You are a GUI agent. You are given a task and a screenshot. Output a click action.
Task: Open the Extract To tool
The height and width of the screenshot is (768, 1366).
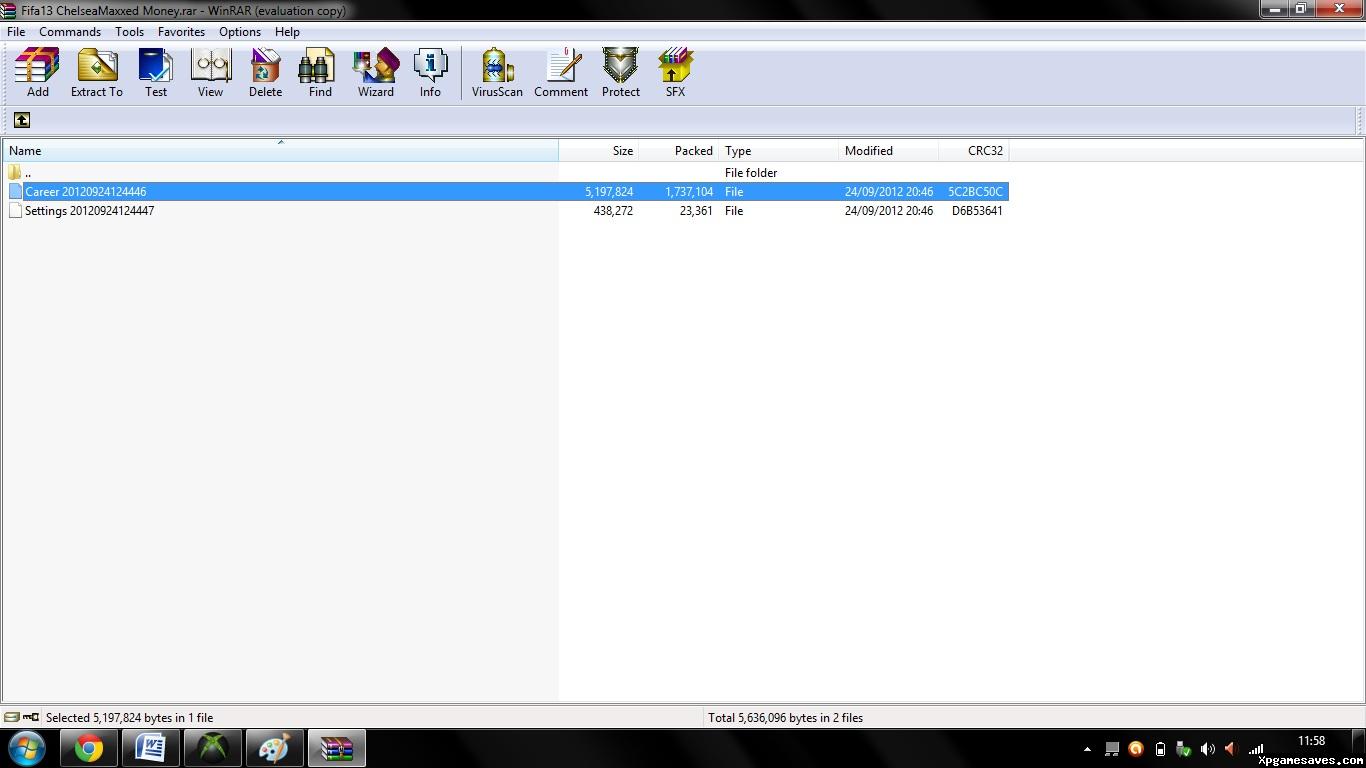point(97,73)
